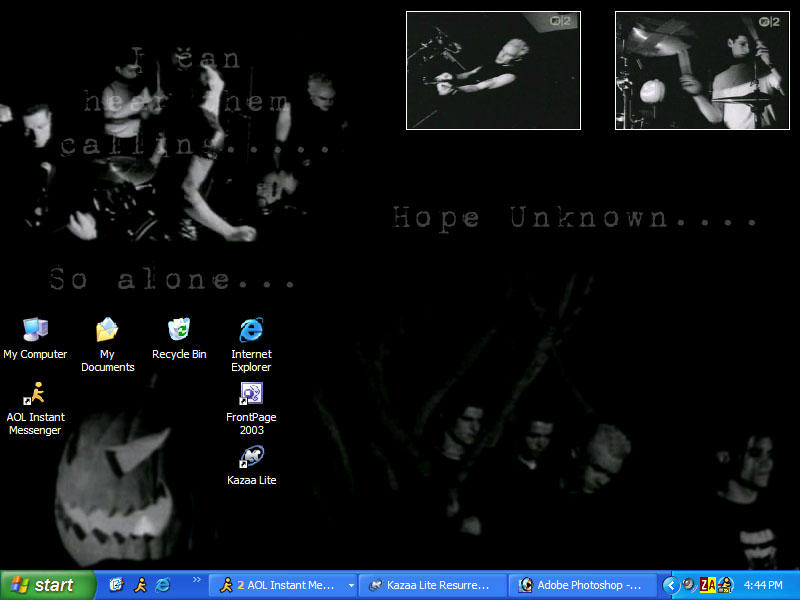Open the My Documents folder icon
The image size is (800, 600).
click(x=107, y=331)
